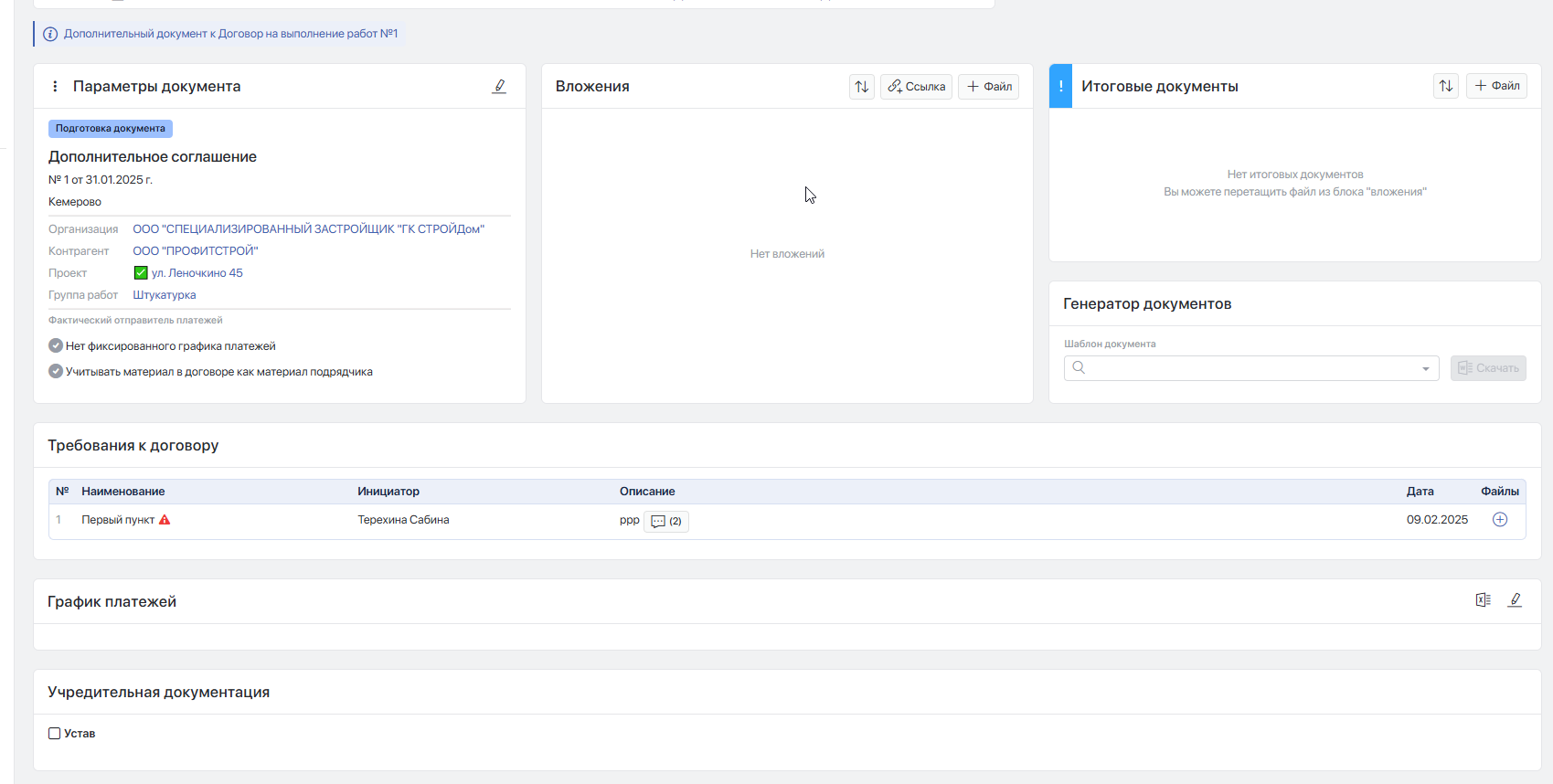This screenshot has height=784, width=1553.
Task: Add a Ссылка to the Вложения panel
Action: (916, 87)
